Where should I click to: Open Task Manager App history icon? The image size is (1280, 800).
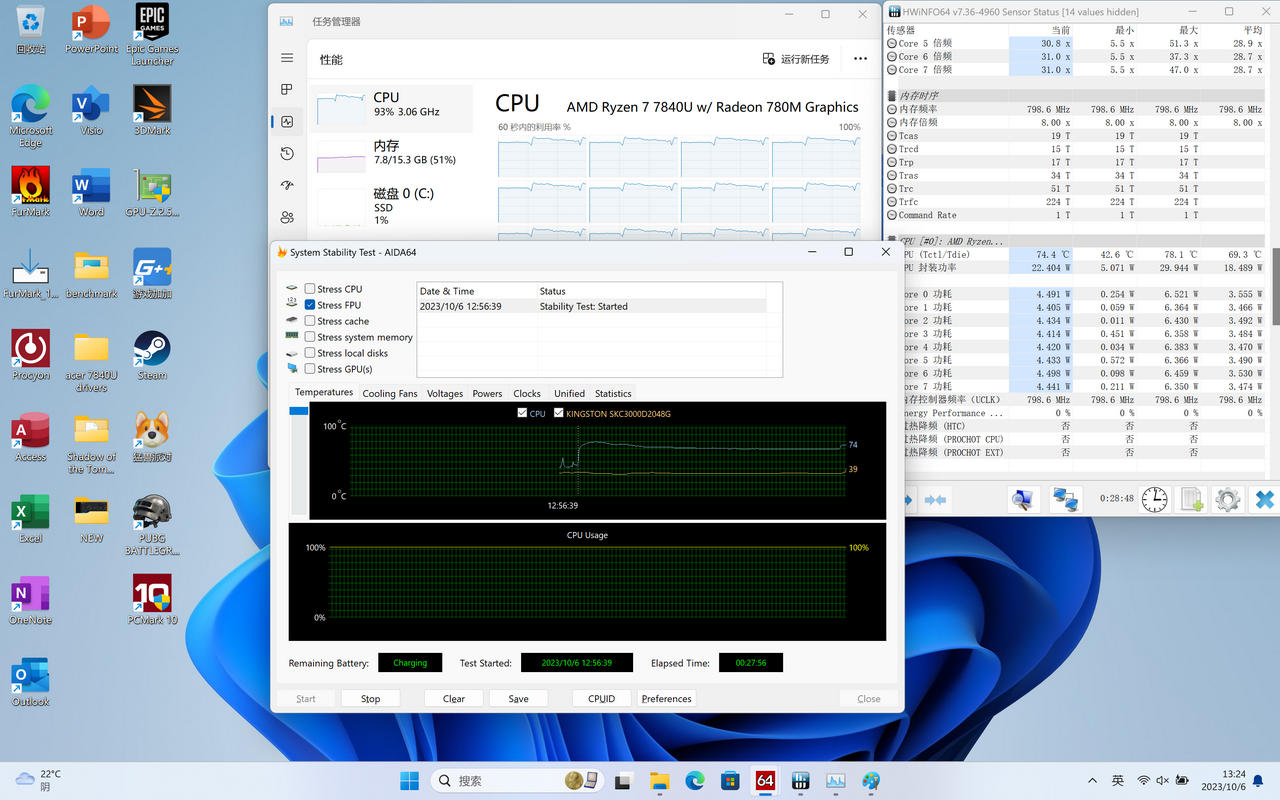pos(287,153)
